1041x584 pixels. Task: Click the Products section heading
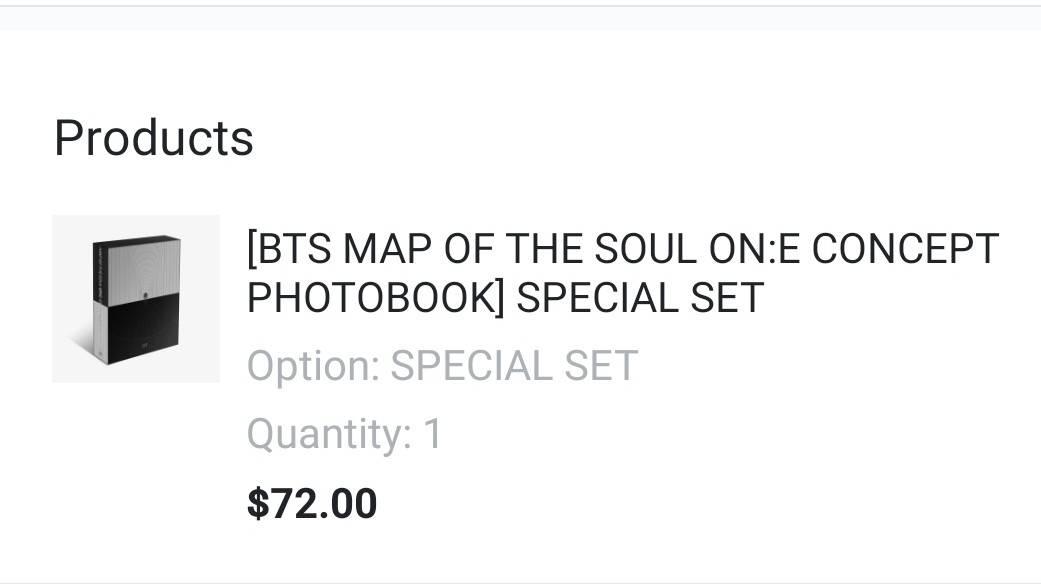(153, 137)
